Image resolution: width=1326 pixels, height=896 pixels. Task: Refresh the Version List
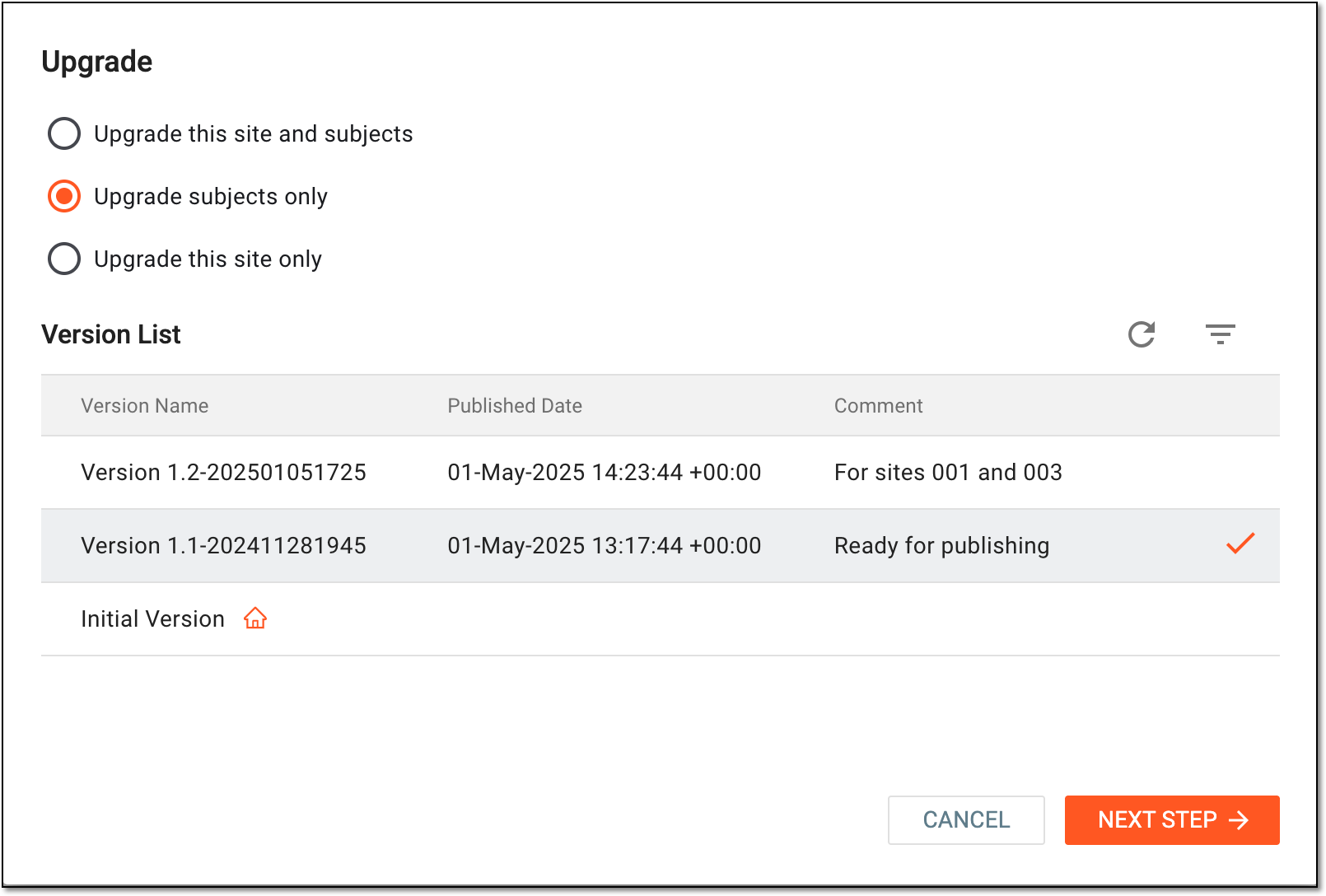point(1142,334)
